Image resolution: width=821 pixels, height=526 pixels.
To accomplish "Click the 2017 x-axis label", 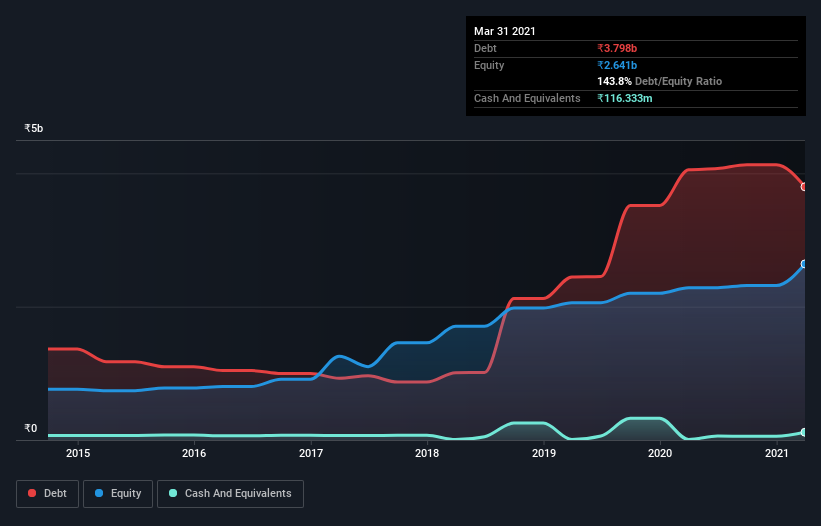I will (x=310, y=453).
